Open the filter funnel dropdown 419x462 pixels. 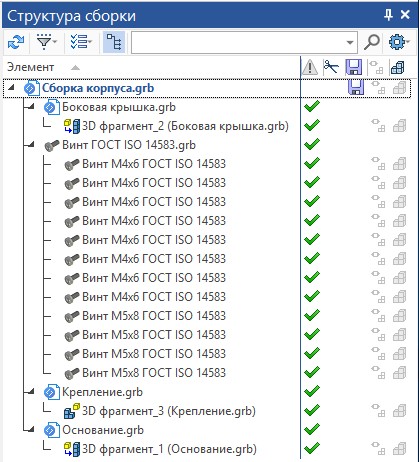click(x=46, y=42)
